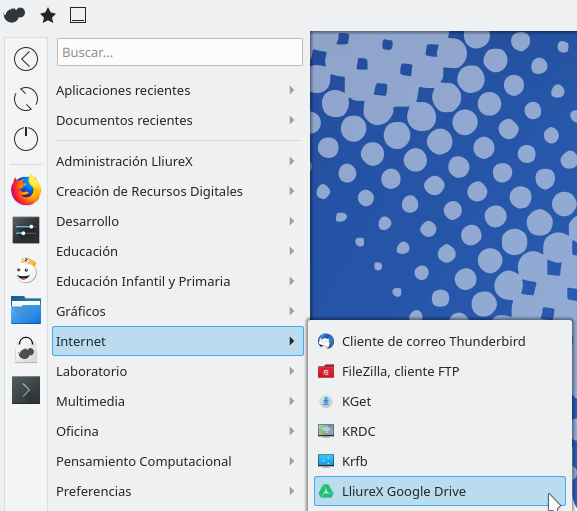Expand the Multimedia category
Image resolution: width=577 pixels, height=511 pixels.
(x=178, y=401)
